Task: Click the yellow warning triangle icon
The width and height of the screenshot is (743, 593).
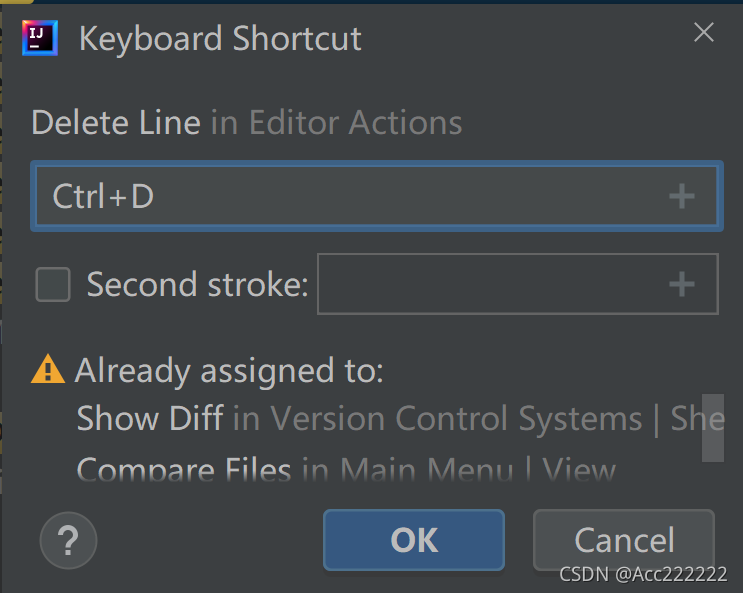Action: coord(48,369)
